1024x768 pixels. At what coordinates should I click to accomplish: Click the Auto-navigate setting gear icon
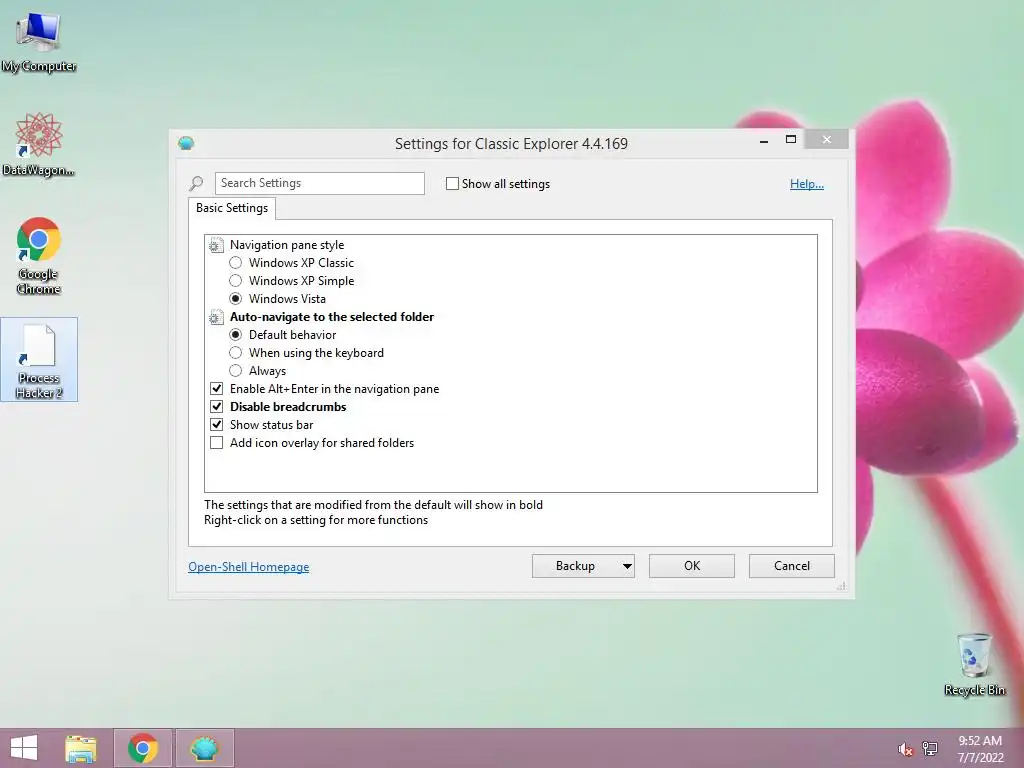click(x=216, y=317)
